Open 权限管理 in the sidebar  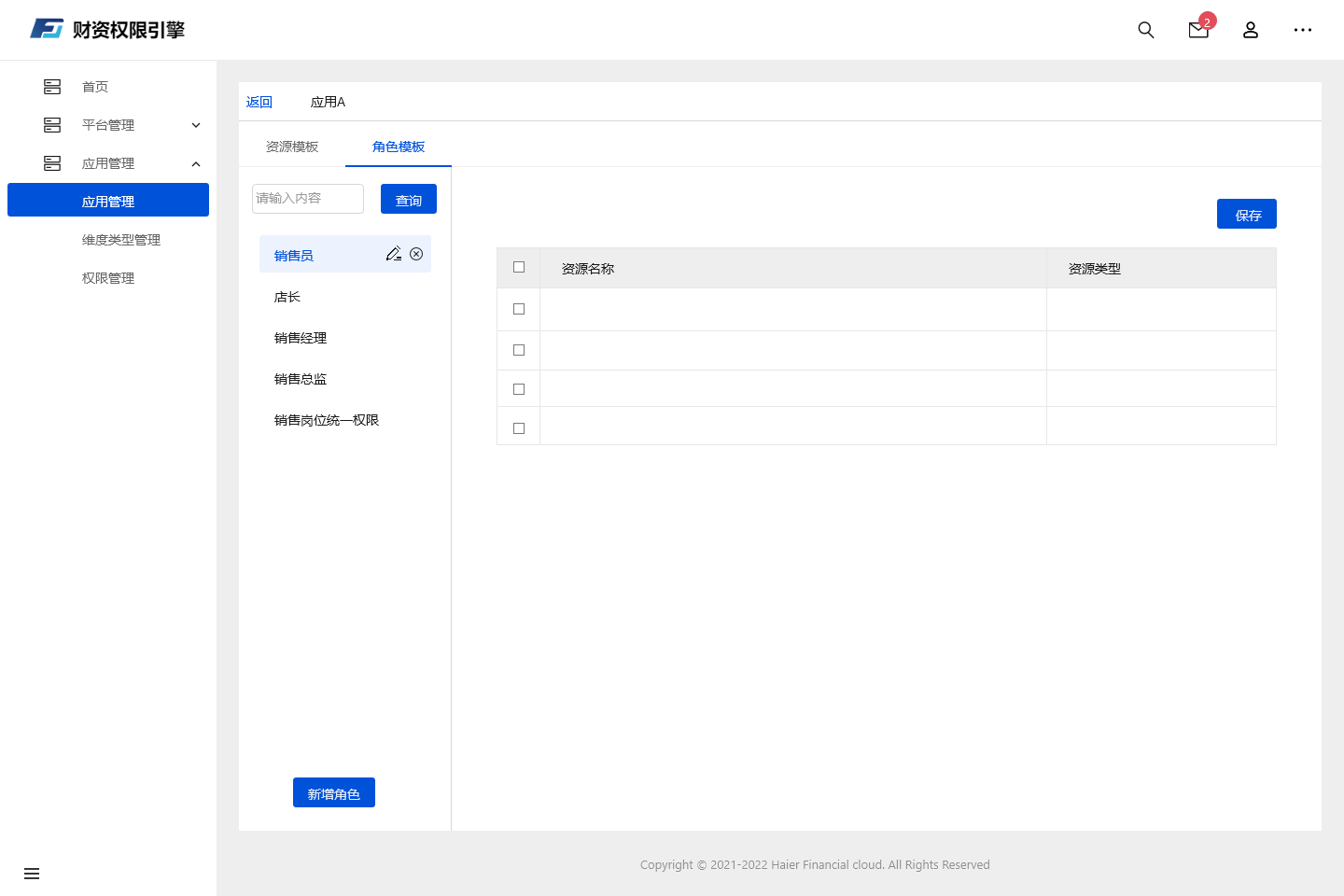[108, 278]
